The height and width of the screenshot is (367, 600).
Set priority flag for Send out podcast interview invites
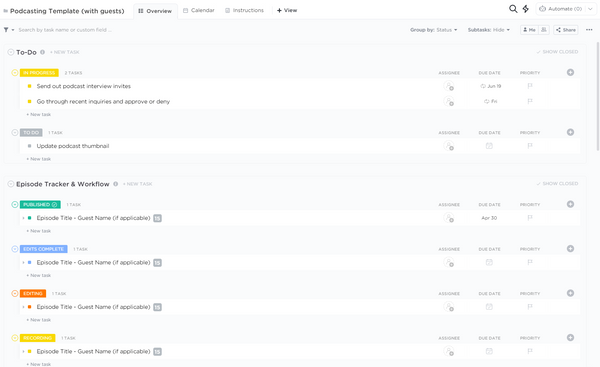pyautogui.click(x=530, y=86)
